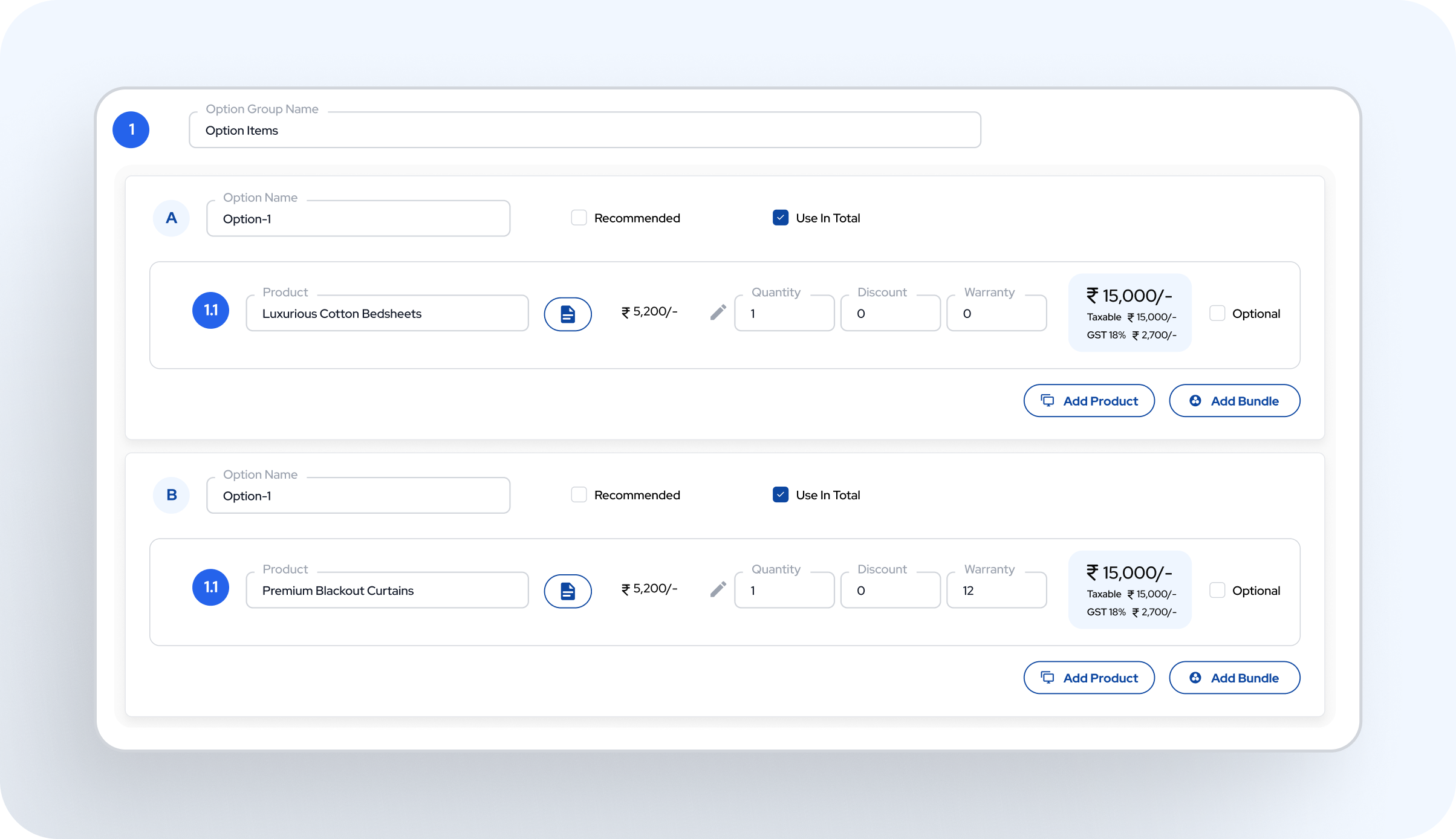Image resolution: width=1456 pixels, height=839 pixels.
Task: Enable Recommended checkbox for option A
Action: (579, 218)
